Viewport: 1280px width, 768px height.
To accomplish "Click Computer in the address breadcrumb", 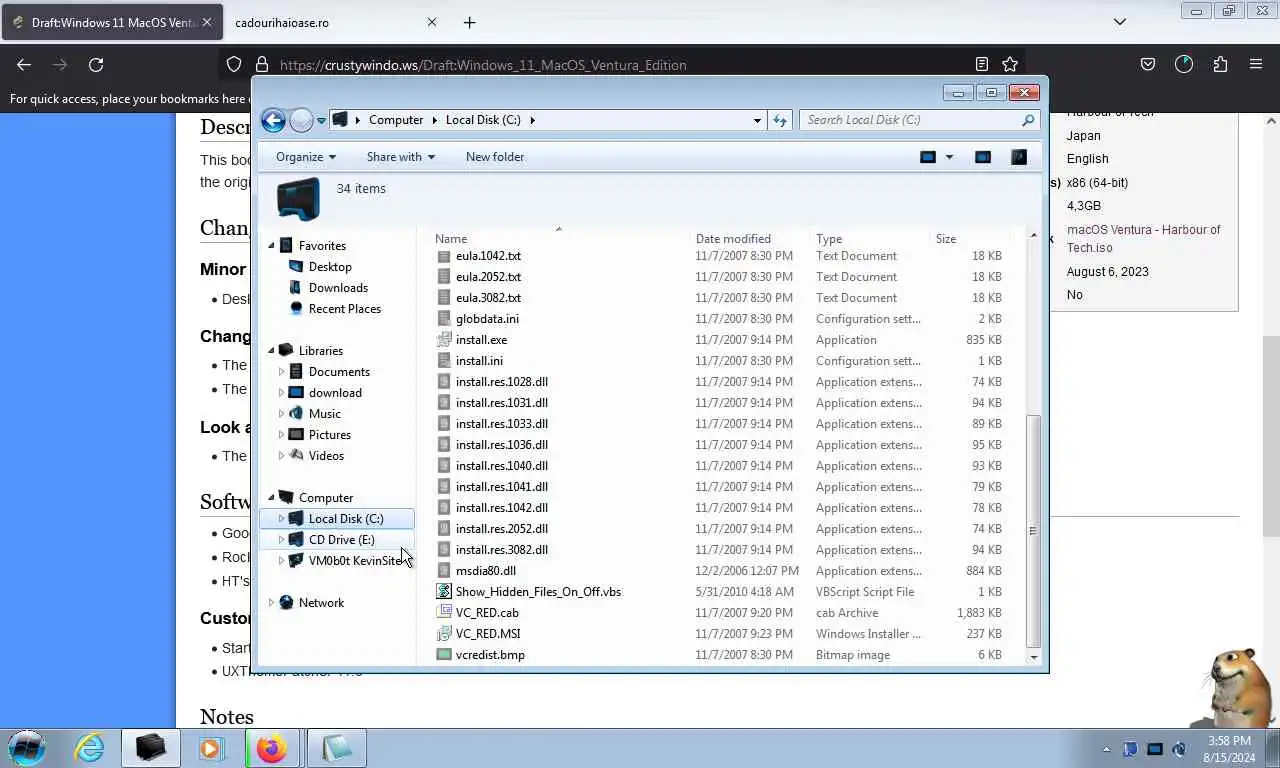I will tap(396, 120).
